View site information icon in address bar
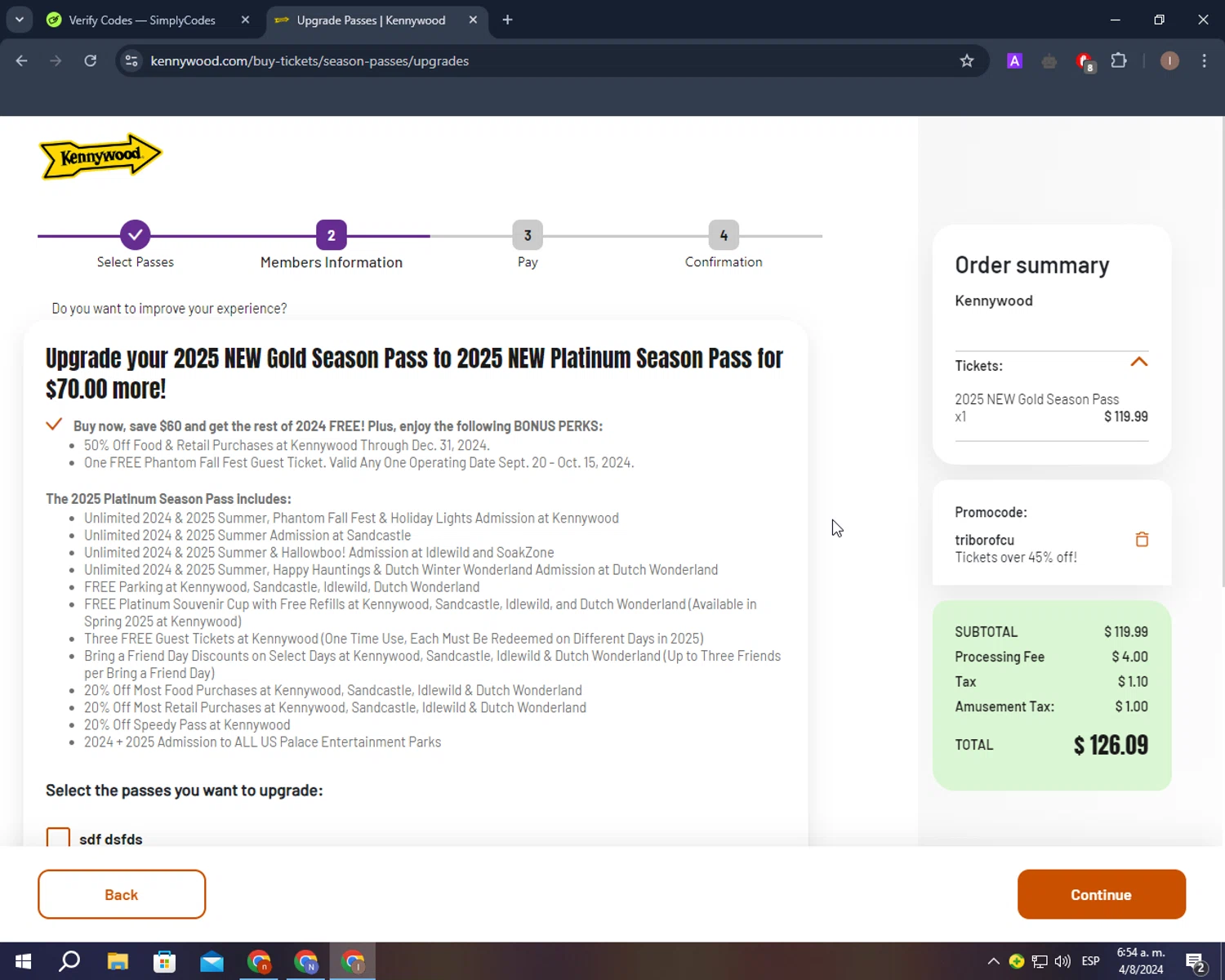Viewport: 1225px width, 980px height. pos(131,60)
